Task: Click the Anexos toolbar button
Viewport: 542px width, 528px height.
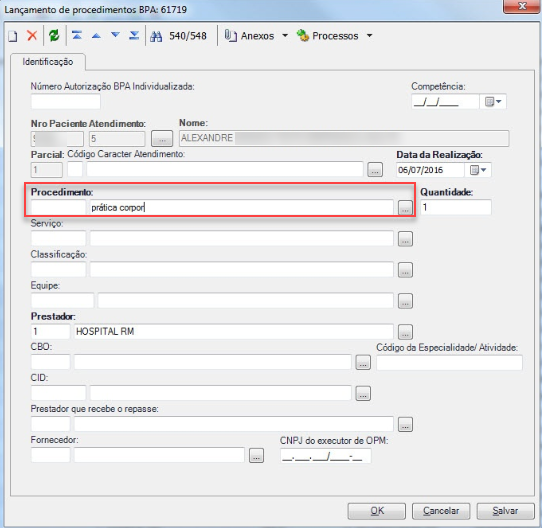Action: (250, 36)
